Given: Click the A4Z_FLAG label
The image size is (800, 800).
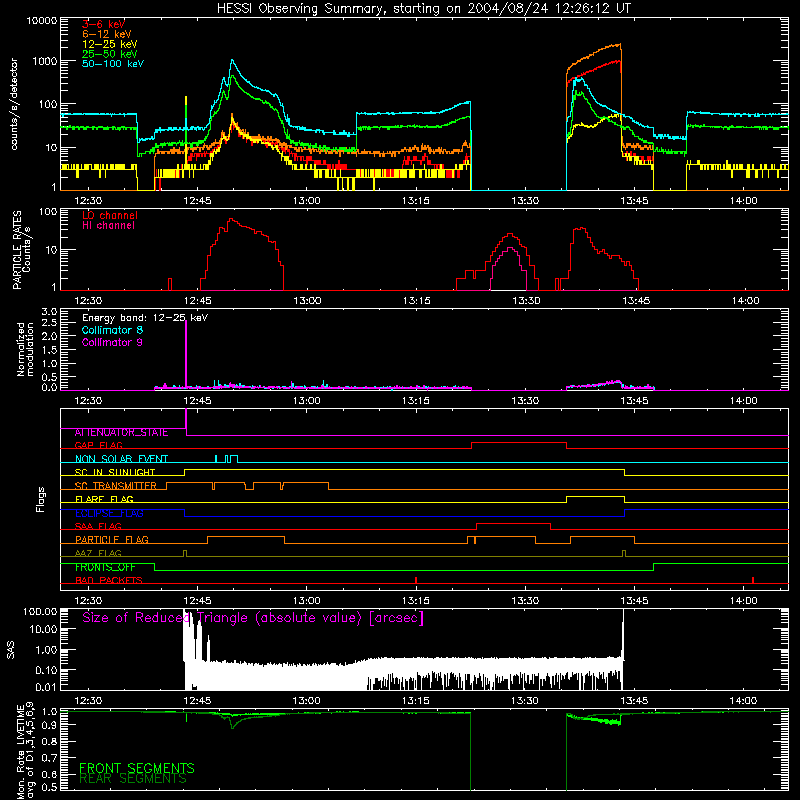Looking at the screenshot, I should pyautogui.click(x=98, y=554).
